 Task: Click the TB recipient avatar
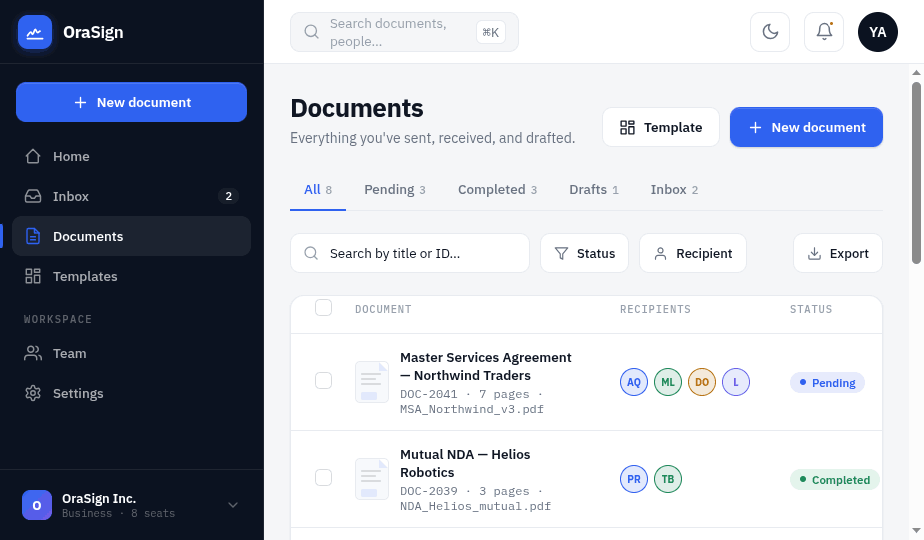(668, 479)
